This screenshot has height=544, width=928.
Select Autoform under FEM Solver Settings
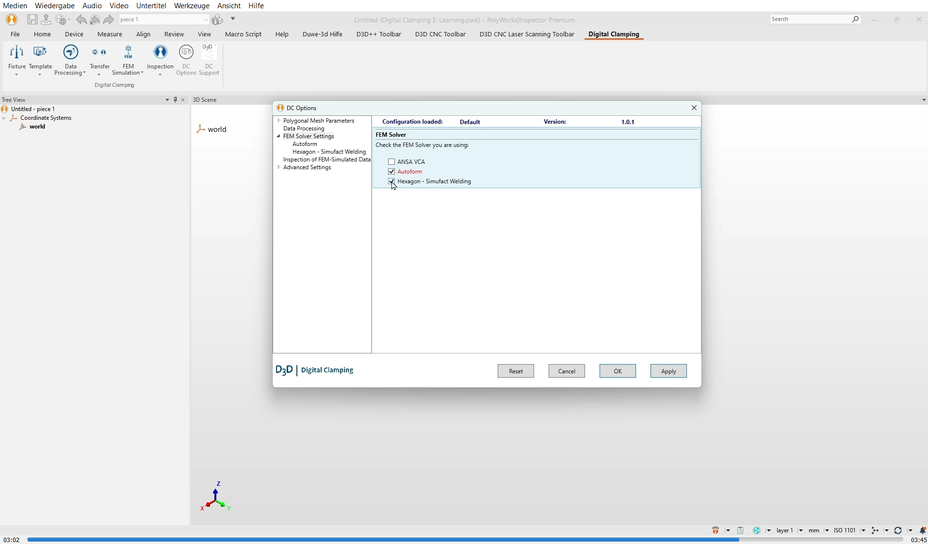[305, 144]
